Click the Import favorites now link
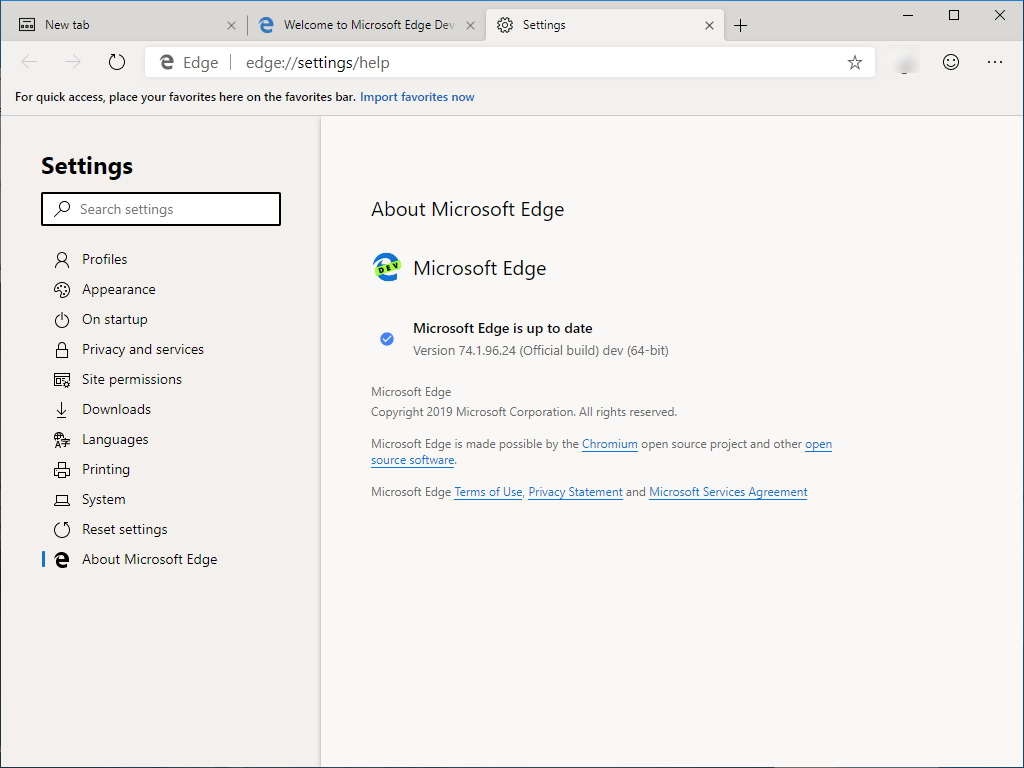This screenshot has width=1024, height=768. click(417, 96)
